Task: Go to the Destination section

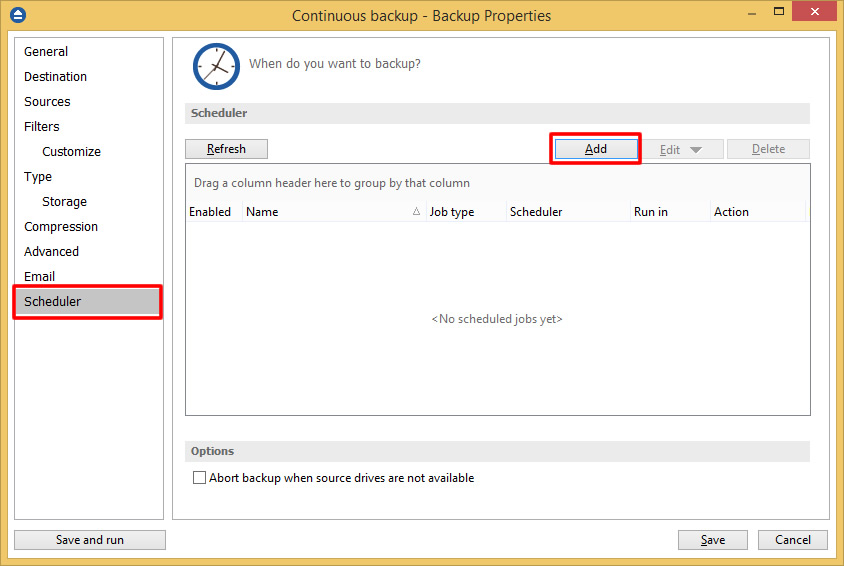Action: pyautogui.click(x=55, y=76)
